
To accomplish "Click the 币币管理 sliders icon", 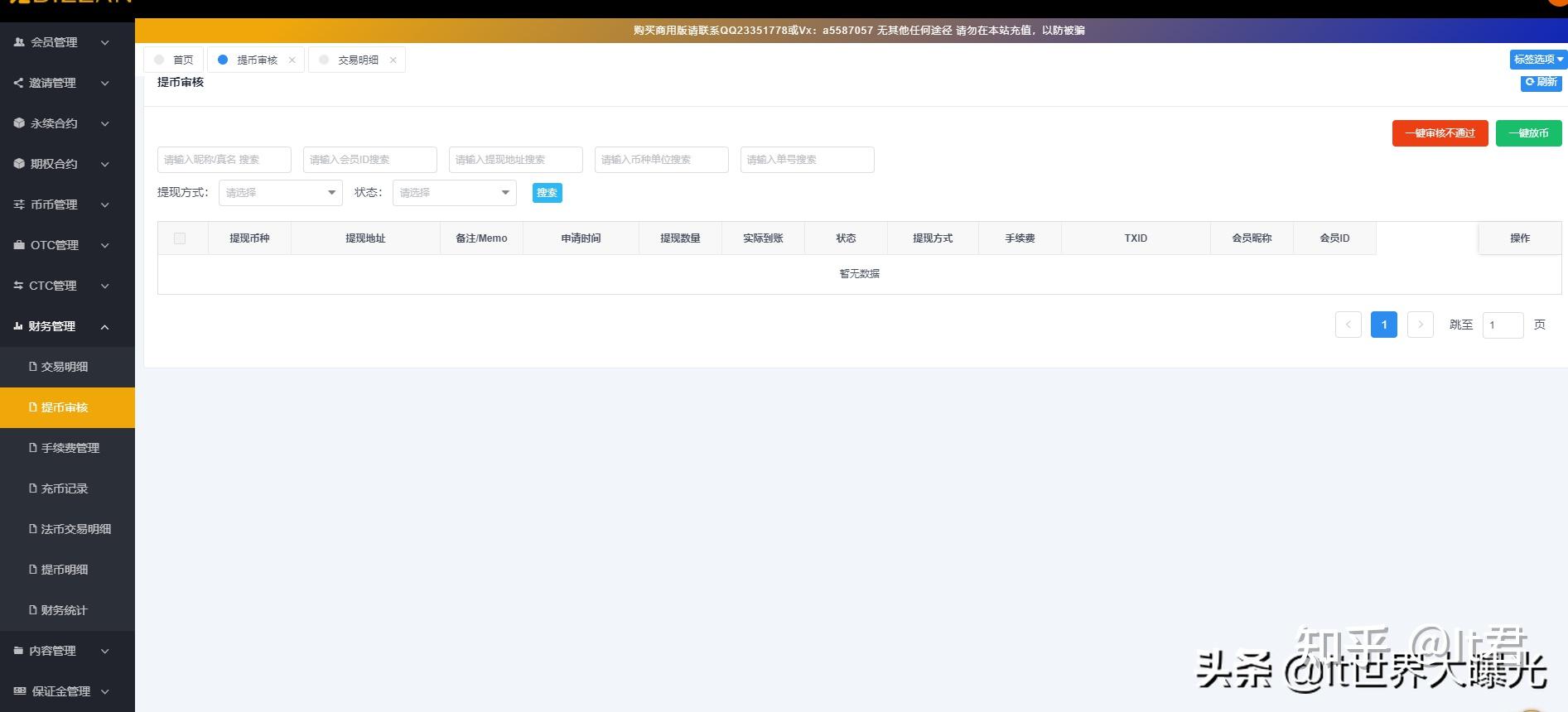I will [x=19, y=204].
